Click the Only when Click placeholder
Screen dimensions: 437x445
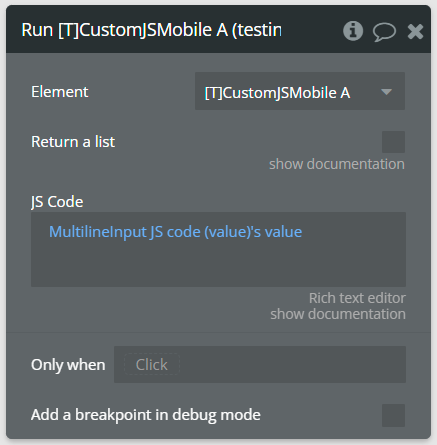[x=152, y=364]
